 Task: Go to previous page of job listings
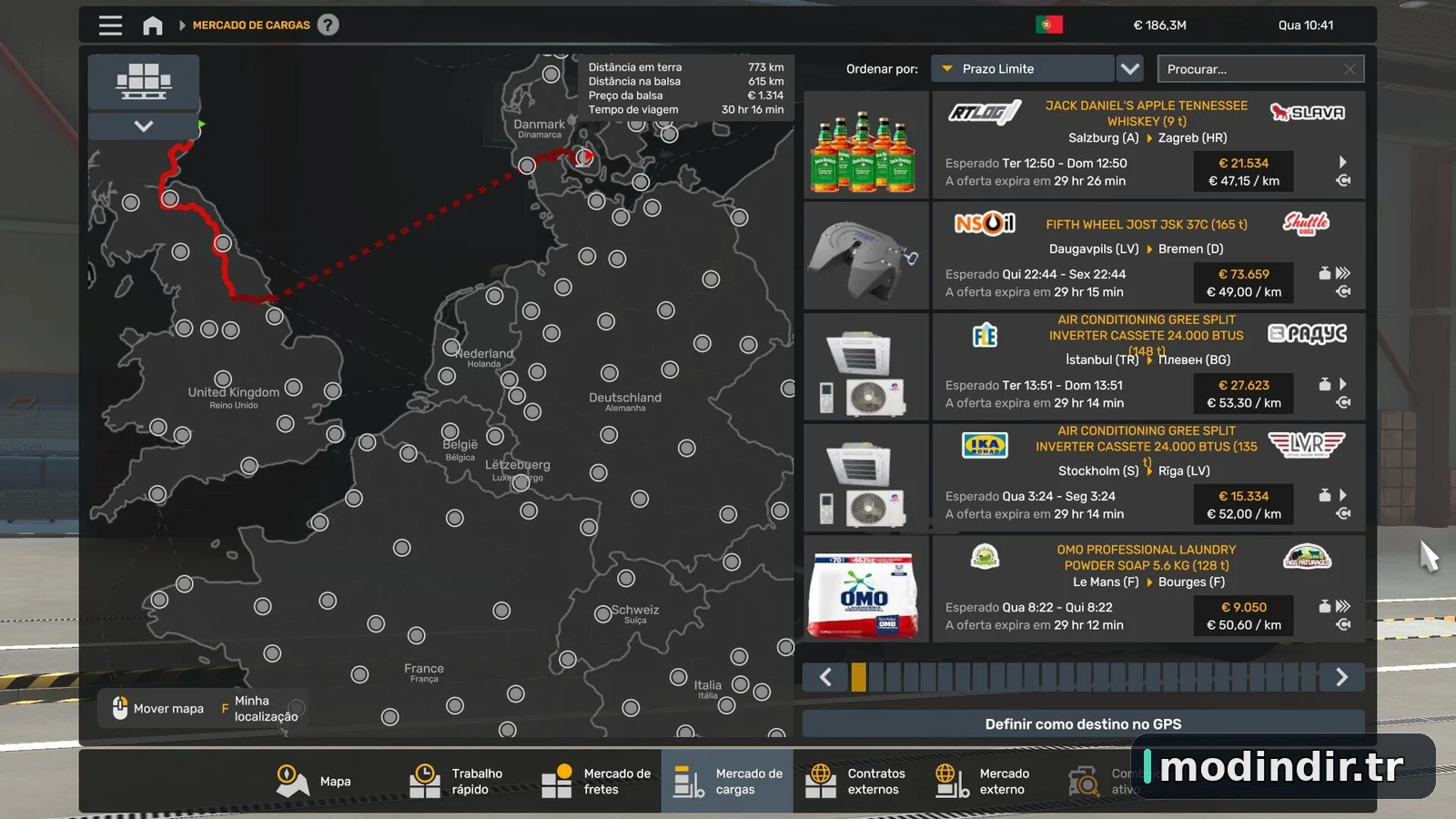click(825, 677)
